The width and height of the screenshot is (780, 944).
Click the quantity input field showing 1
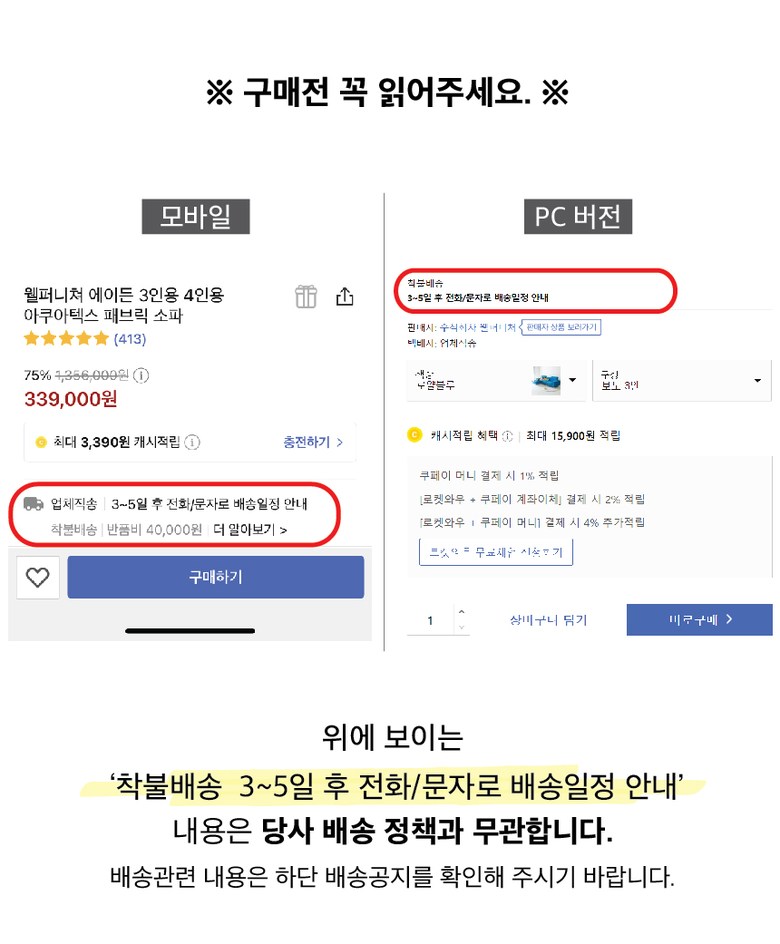(x=431, y=620)
